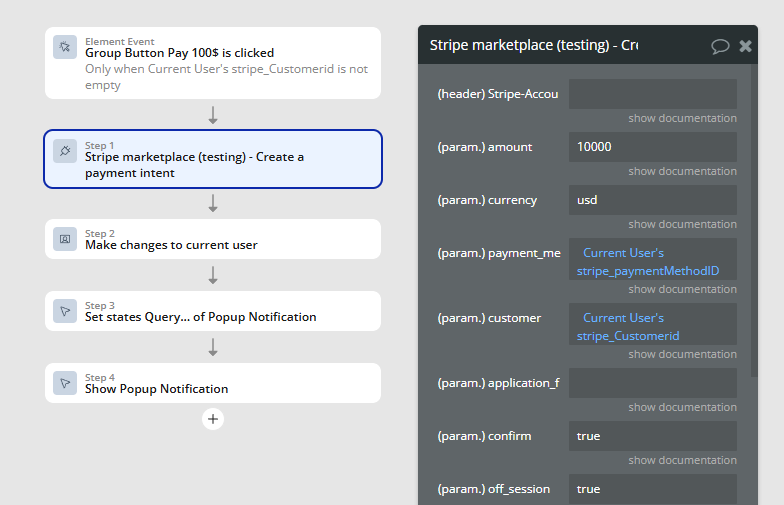Click the '(param.) payment_me' label
This screenshot has width=784, height=505.
click(499, 253)
